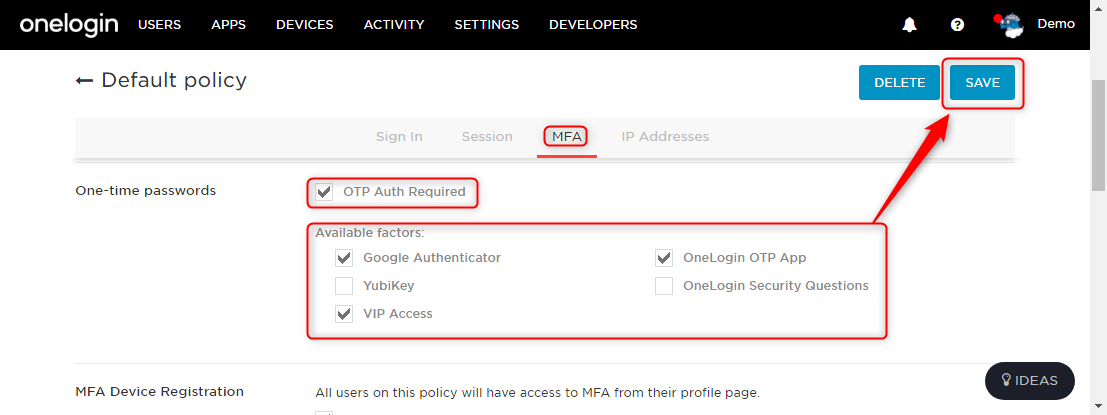Viewport: 1107px width, 415px height.
Task: Open the notifications bell icon
Action: pos(909,25)
